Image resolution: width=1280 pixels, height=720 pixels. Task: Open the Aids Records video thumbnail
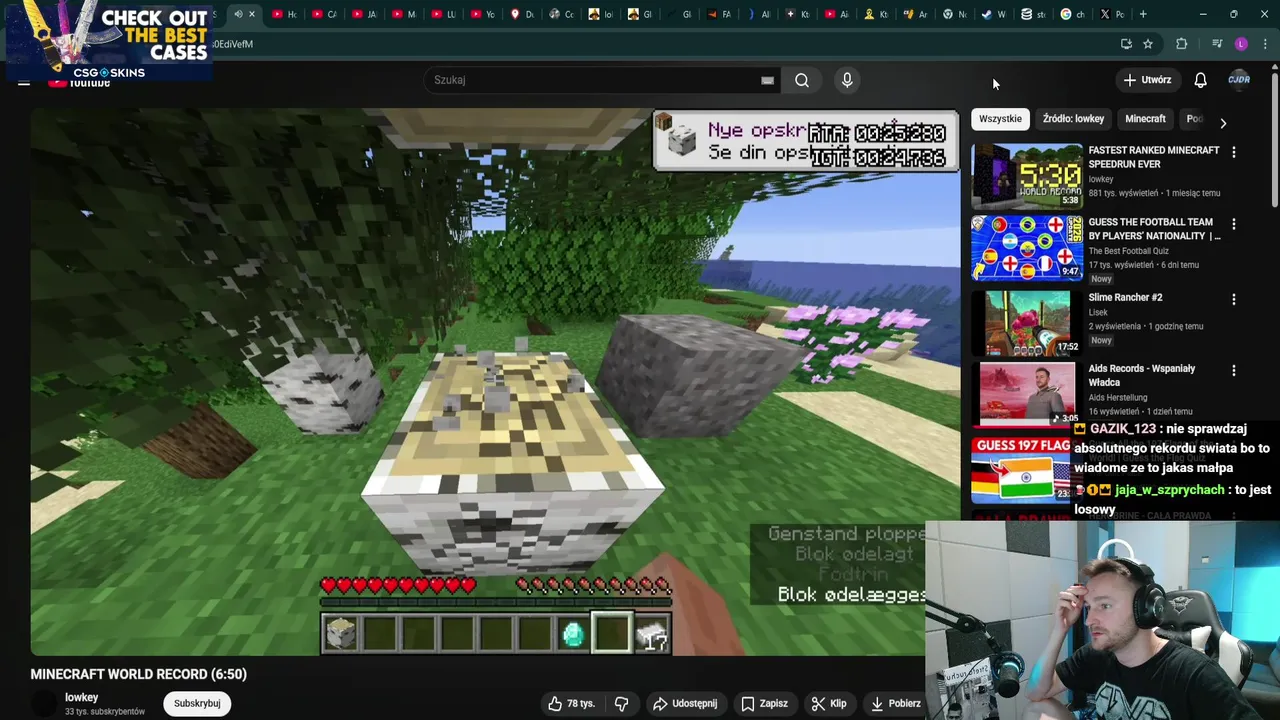[1027, 394]
